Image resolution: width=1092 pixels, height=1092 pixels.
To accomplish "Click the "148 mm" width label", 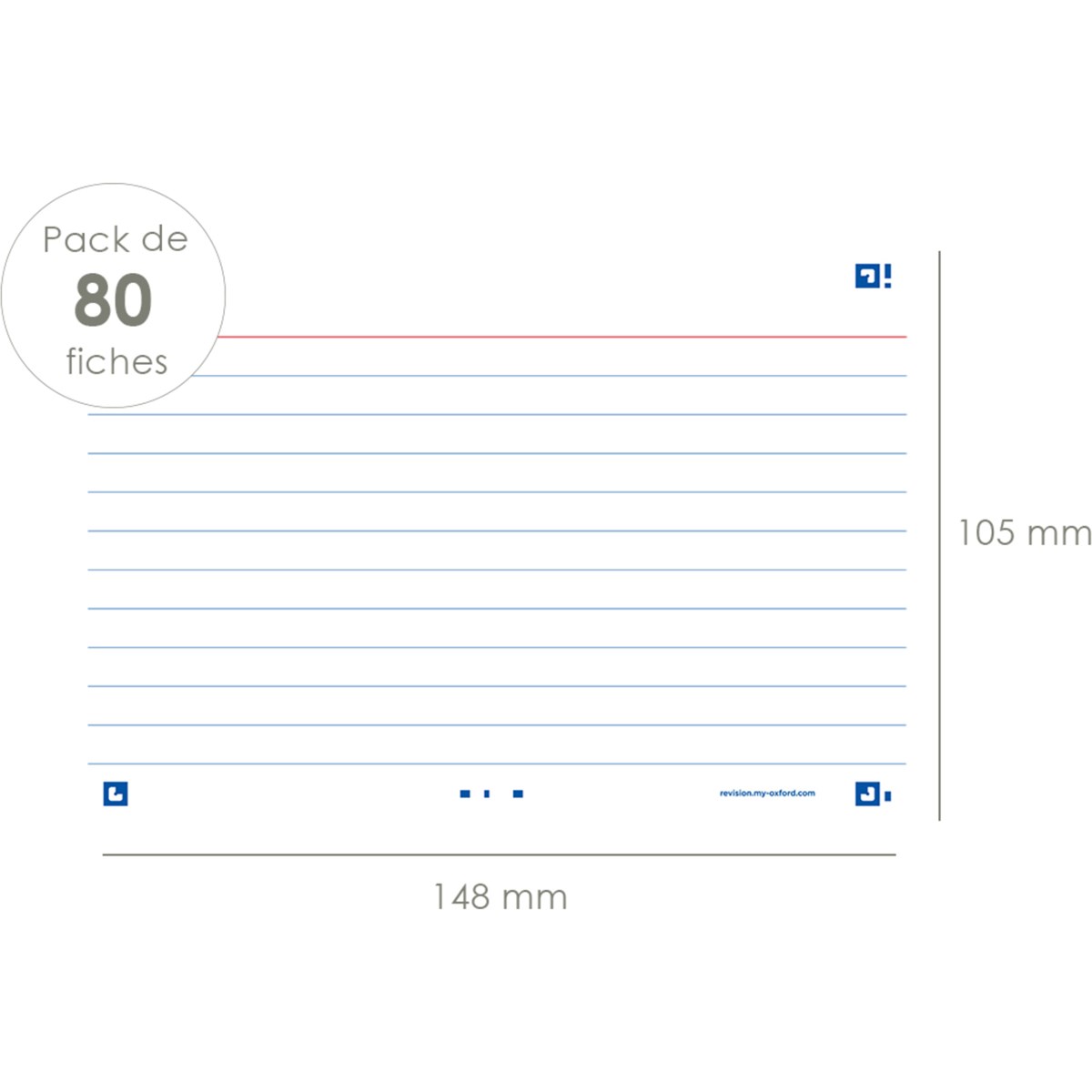I will tap(500, 897).
